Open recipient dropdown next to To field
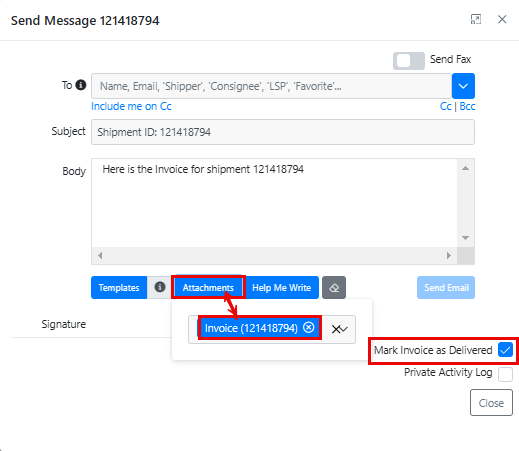The width and height of the screenshot is (519, 451). 463,86
